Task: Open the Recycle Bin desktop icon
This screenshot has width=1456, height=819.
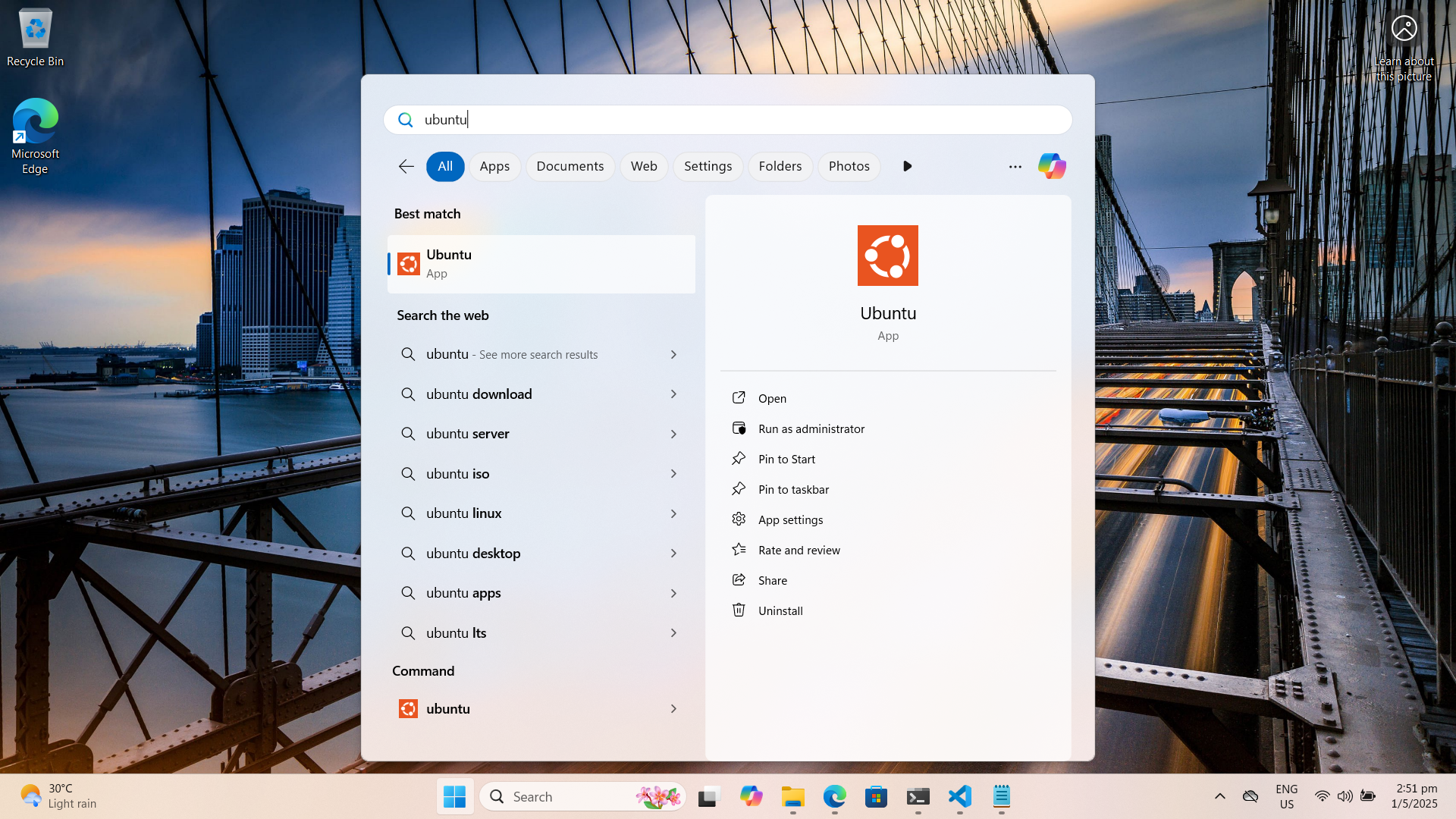Action: 35,38
